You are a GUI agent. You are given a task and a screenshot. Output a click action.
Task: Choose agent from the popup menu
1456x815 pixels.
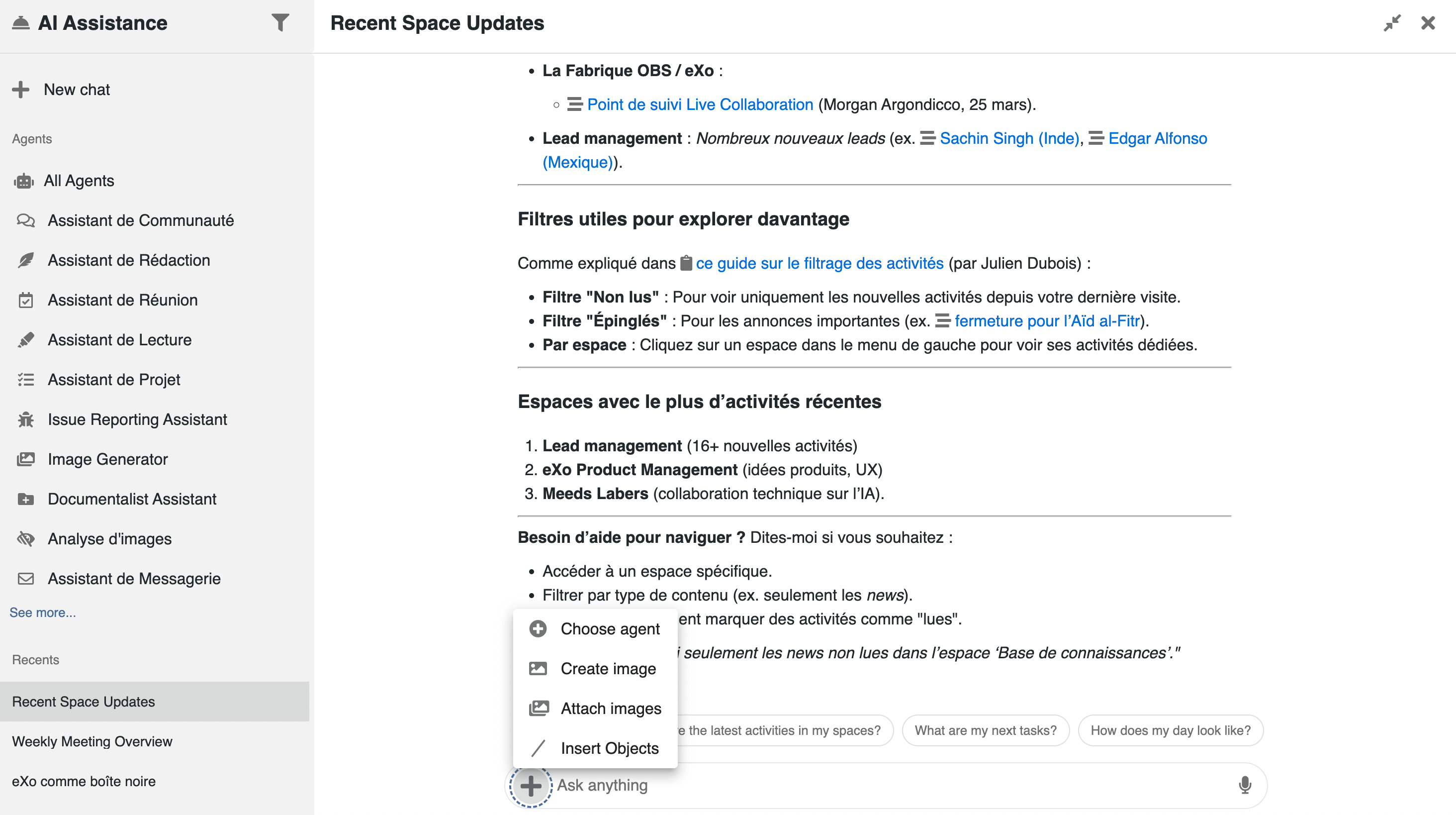pyautogui.click(x=609, y=629)
